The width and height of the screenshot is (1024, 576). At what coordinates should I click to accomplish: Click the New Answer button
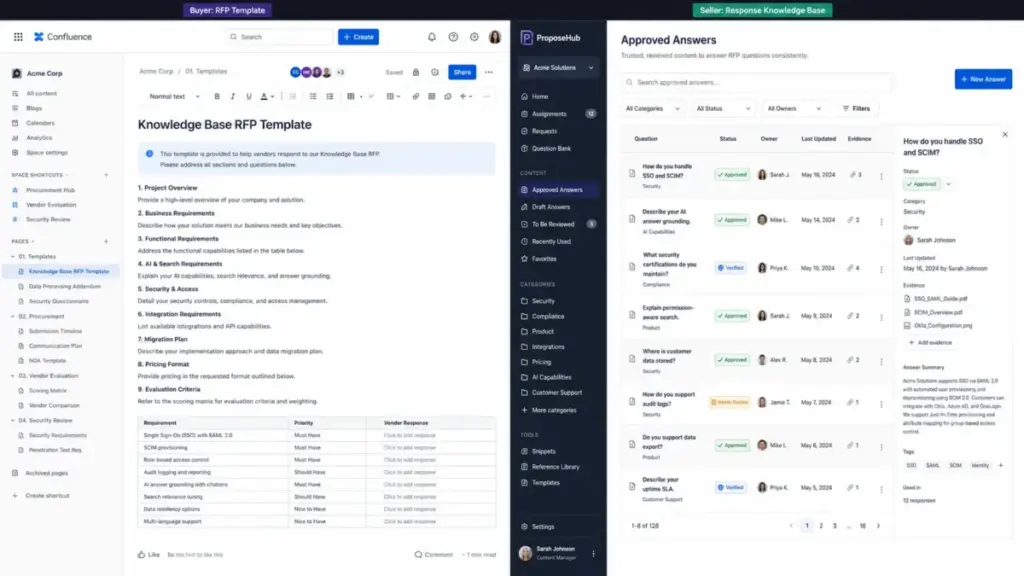coord(983,79)
